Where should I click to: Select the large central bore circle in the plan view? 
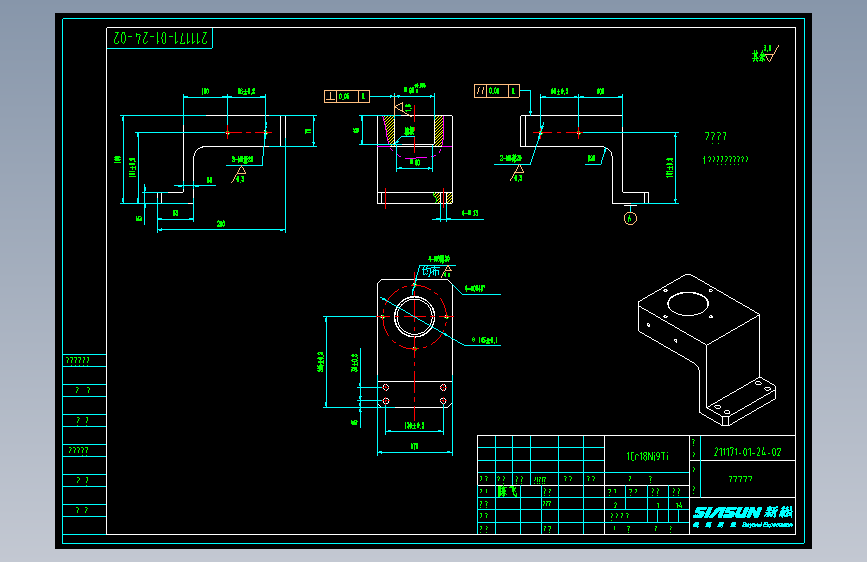click(414, 316)
